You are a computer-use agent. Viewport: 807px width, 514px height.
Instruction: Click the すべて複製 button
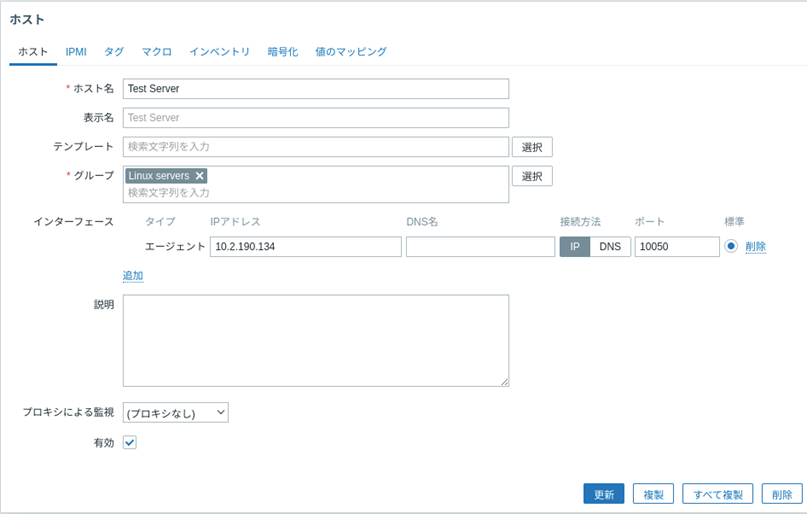point(717,494)
